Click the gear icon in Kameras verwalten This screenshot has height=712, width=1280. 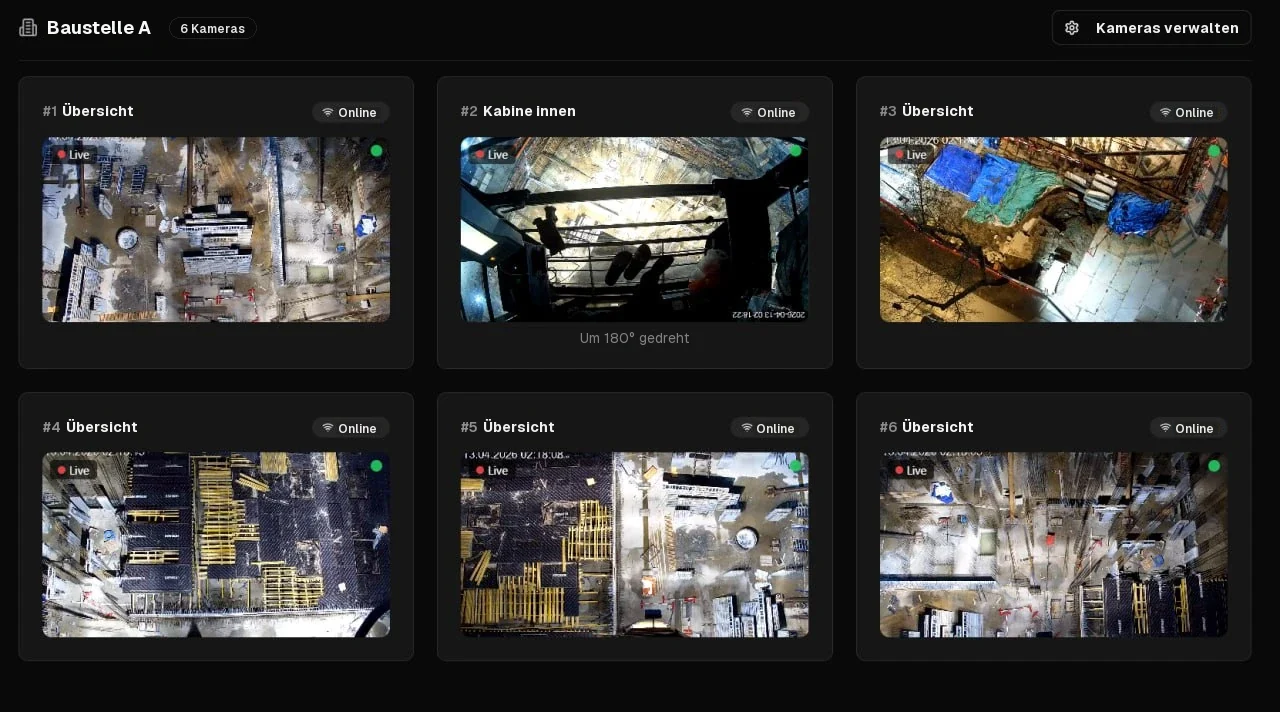tap(1072, 28)
